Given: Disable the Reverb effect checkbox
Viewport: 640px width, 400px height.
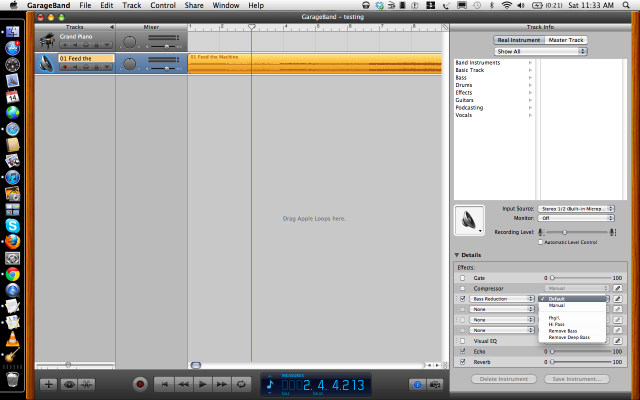Looking at the screenshot, I should pyautogui.click(x=462, y=362).
